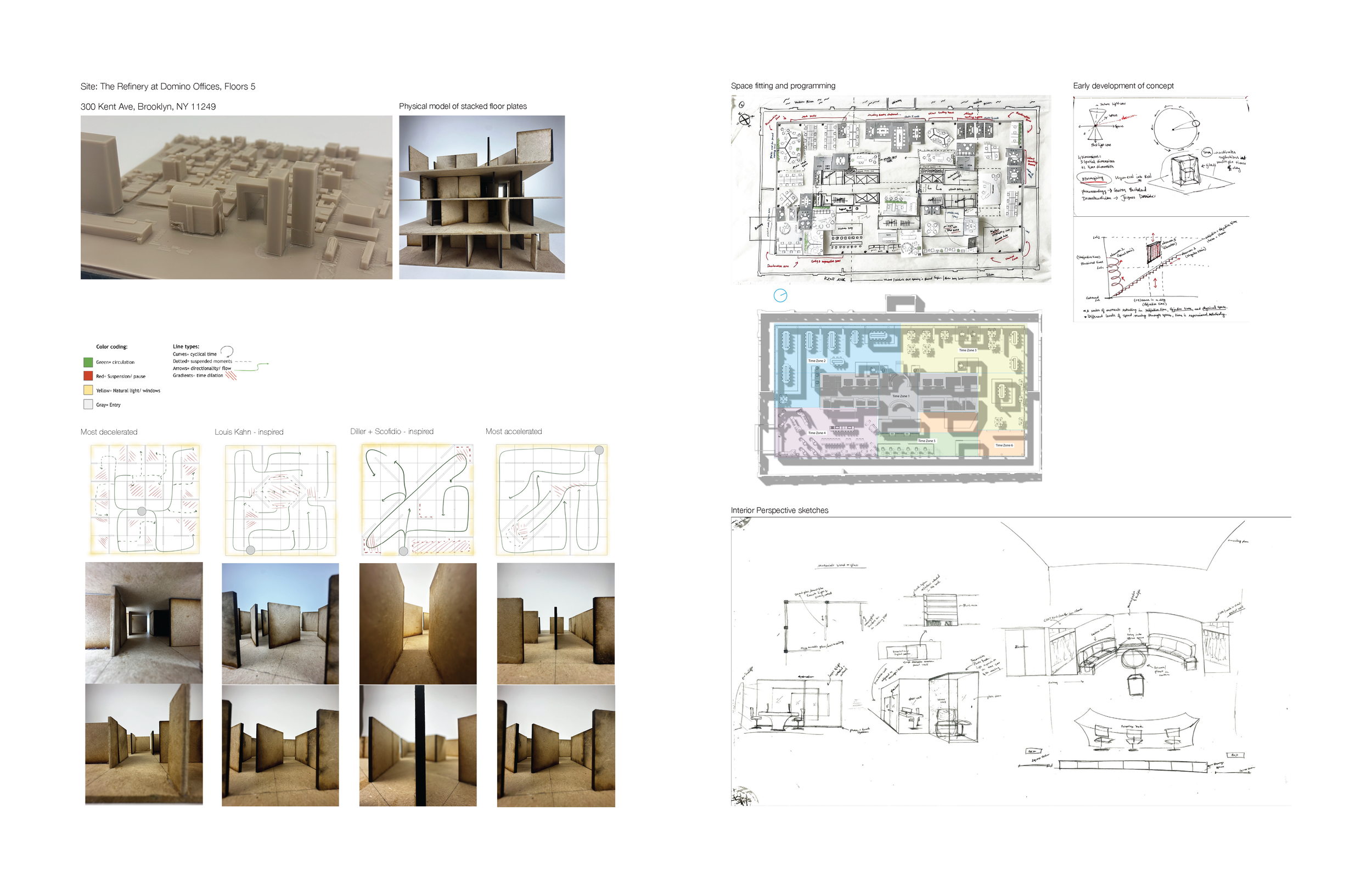Click the Time Zone 2 label on colored plan
This screenshot has width=1372, height=888.
point(816,361)
